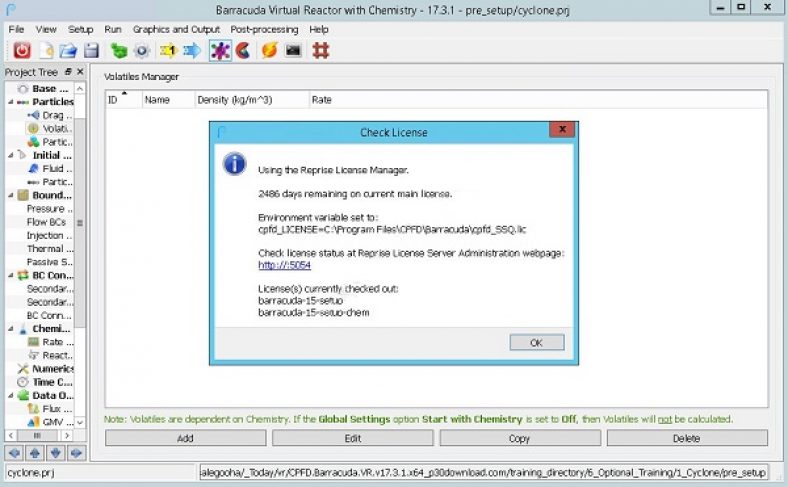Collapse the Data O... tree node

click(x=11, y=396)
